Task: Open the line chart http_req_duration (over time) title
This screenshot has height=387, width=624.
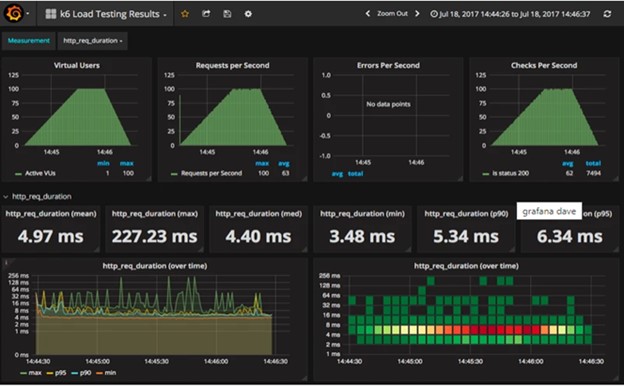Action: [x=155, y=266]
